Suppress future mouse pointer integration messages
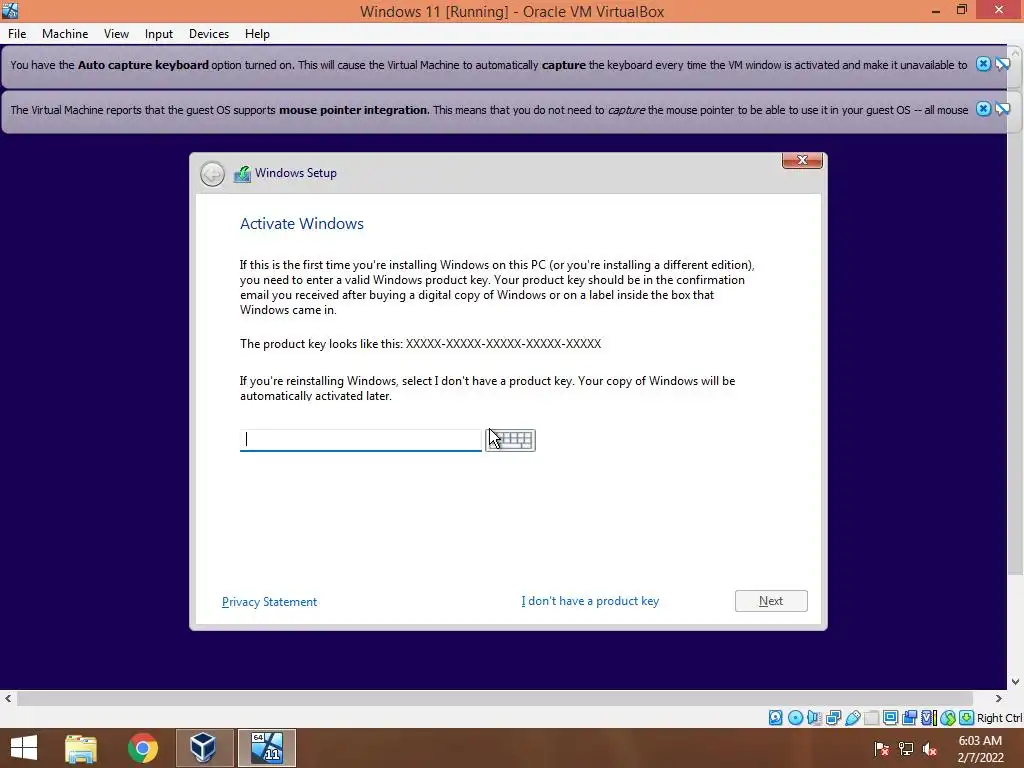1024x768 pixels. tap(1002, 109)
